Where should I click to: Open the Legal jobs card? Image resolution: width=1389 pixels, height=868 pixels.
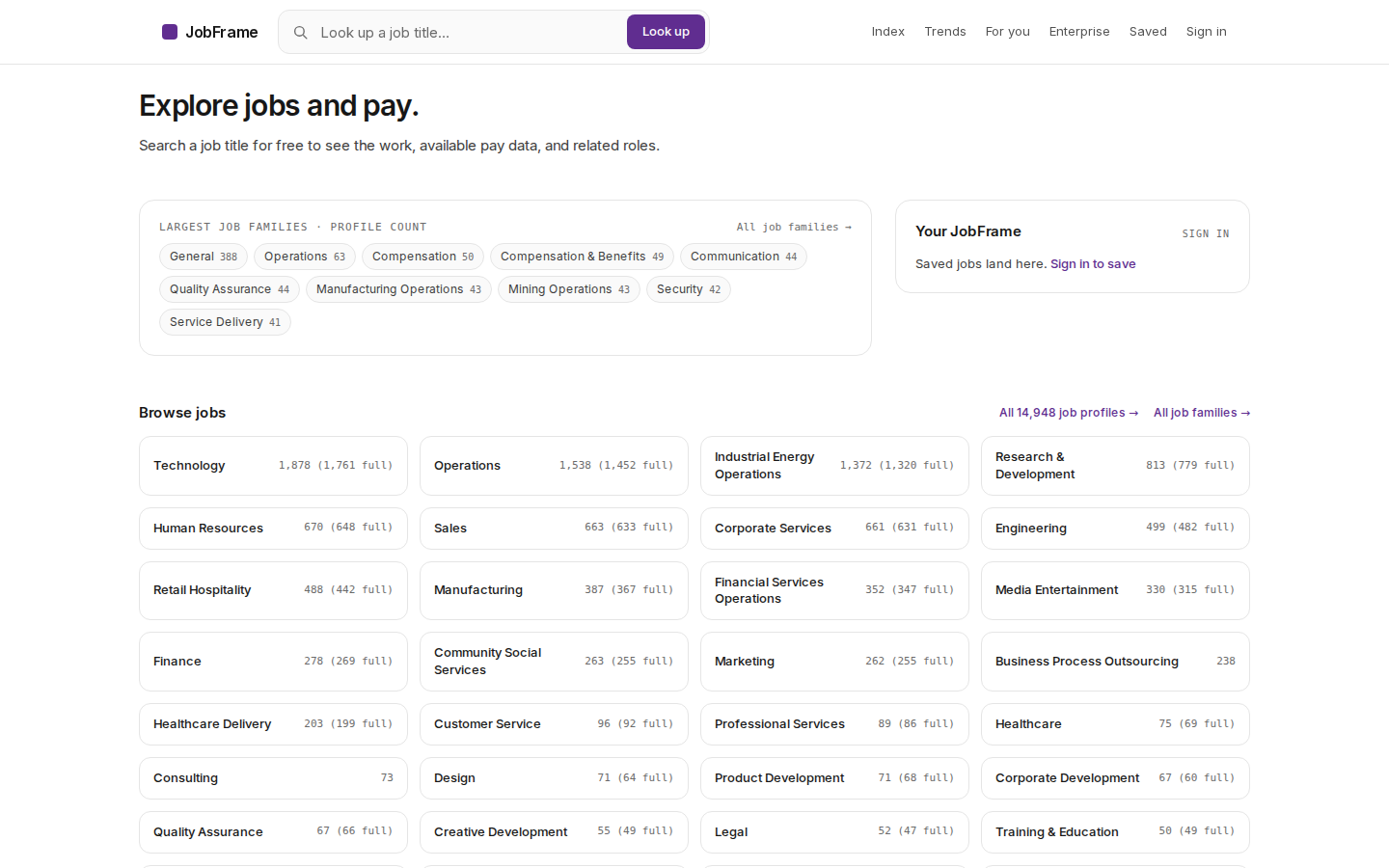tap(834, 832)
